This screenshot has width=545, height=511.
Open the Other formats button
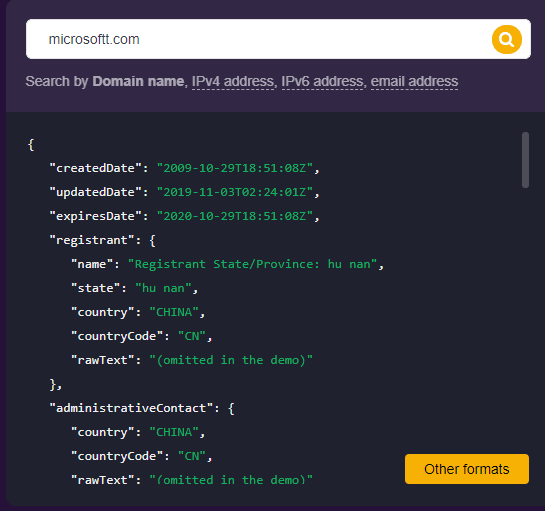point(467,469)
